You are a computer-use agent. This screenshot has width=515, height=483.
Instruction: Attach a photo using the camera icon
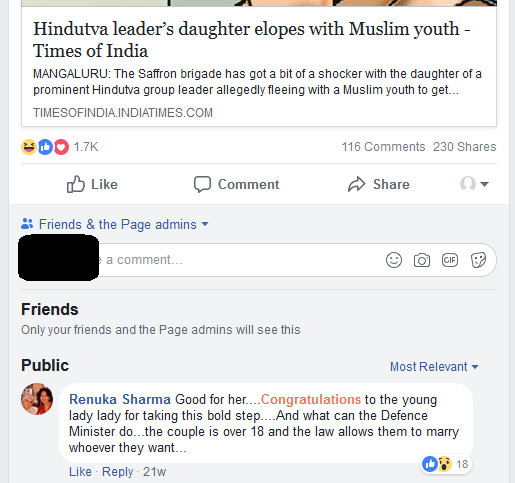[x=422, y=260]
